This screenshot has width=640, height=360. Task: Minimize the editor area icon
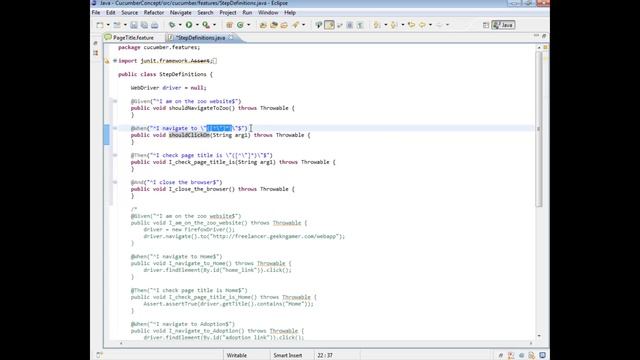pyautogui.click(x=536, y=36)
